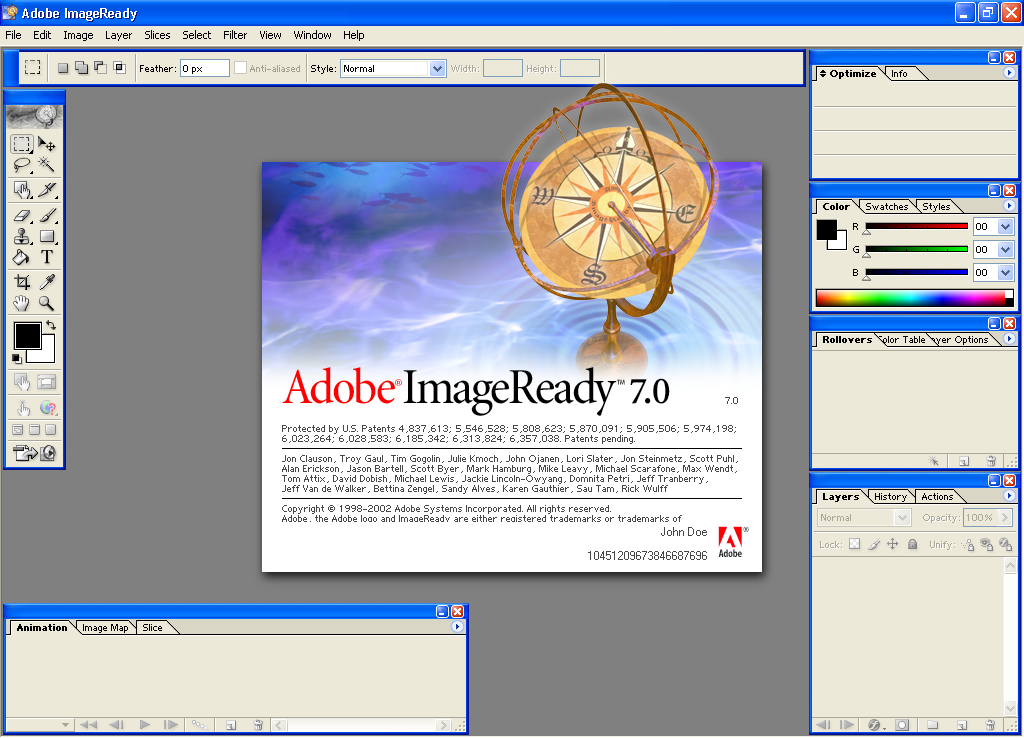
Task: Switch to the Info tab
Action: [x=899, y=74]
